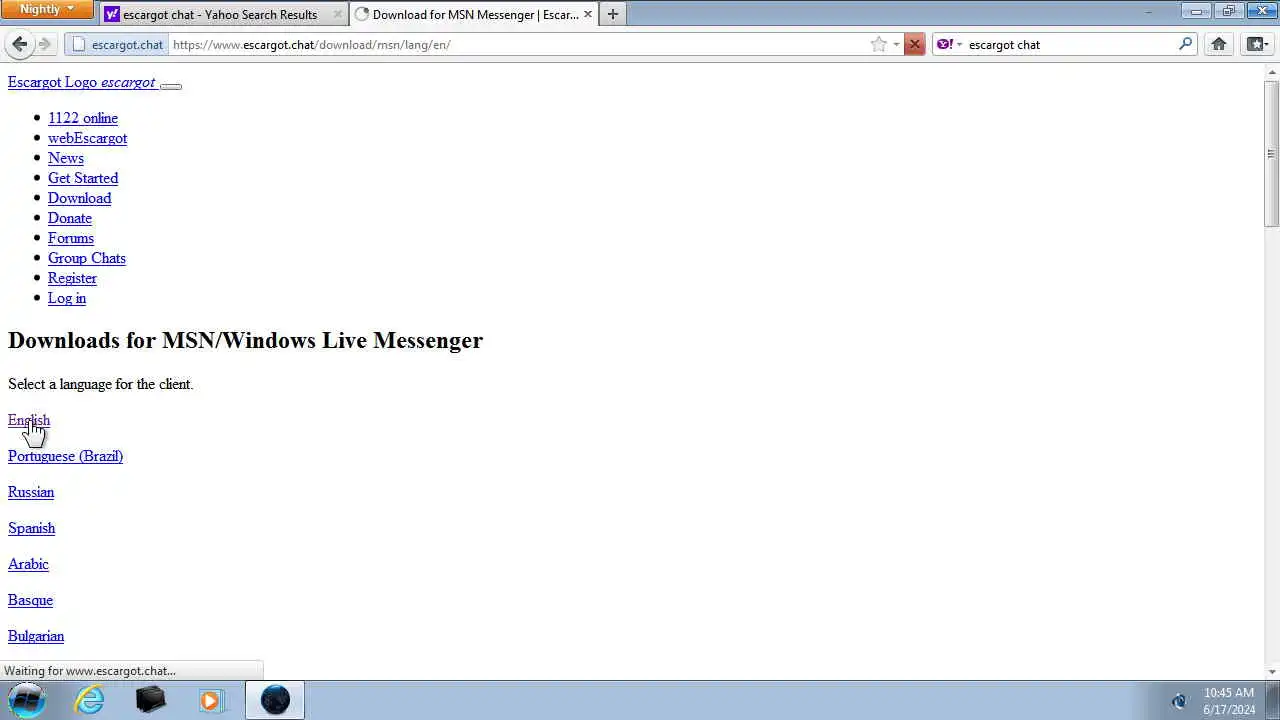
Task: Click the Escargot Logo link
Action: pyautogui.click(x=81, y=82)
